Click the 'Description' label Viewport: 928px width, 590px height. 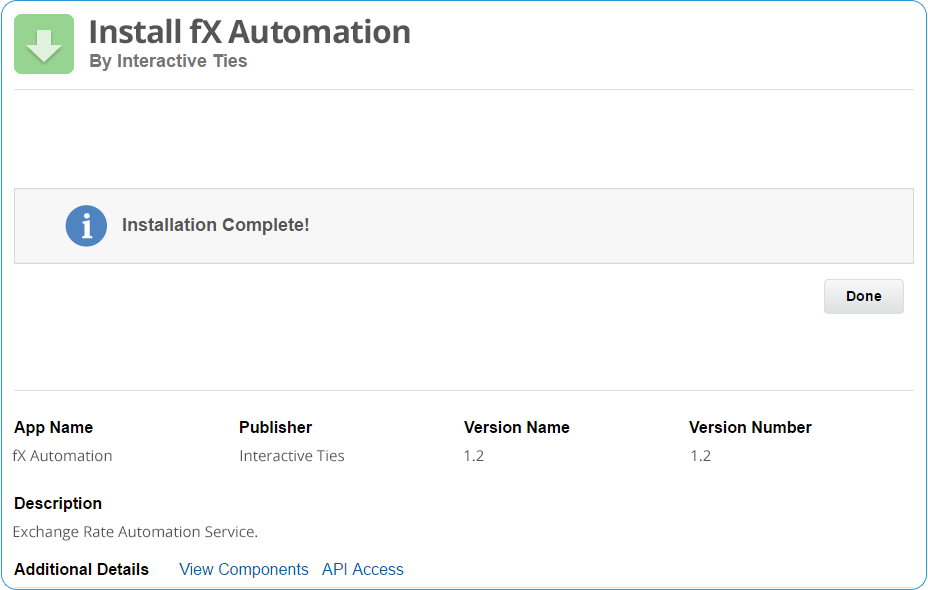58,503
